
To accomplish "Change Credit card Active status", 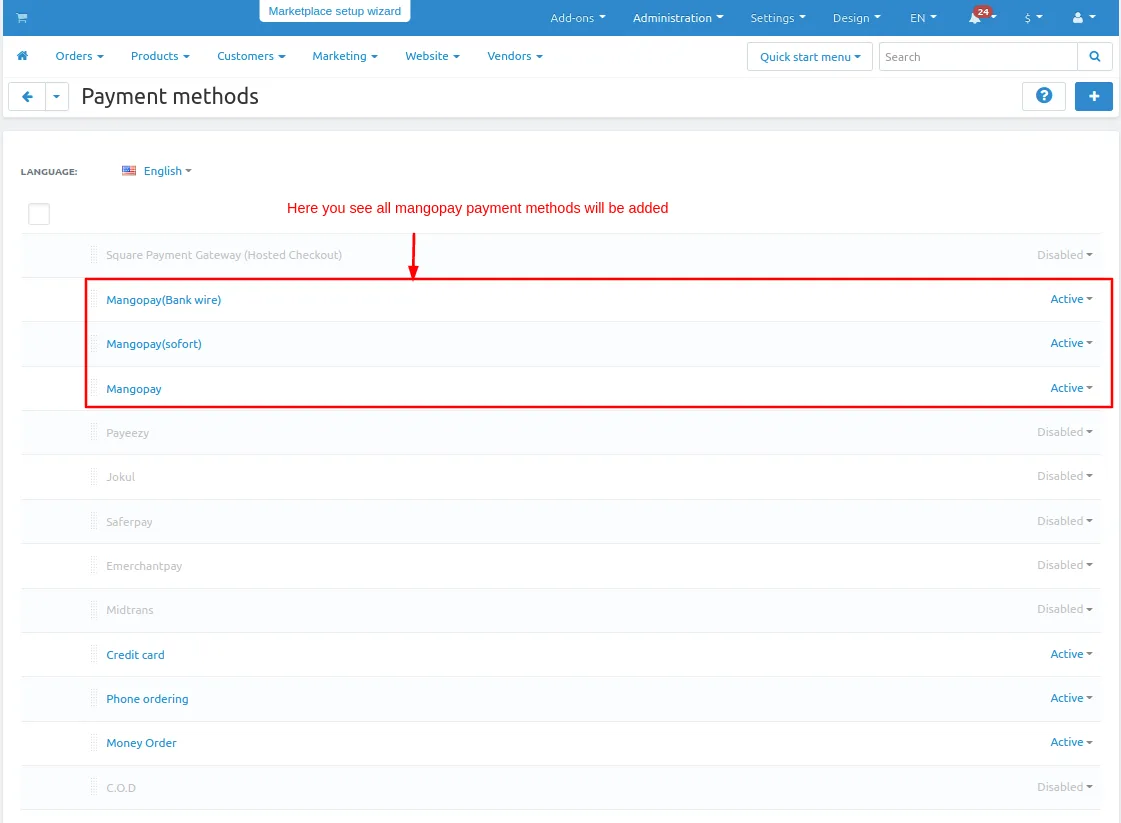I will click(x=1071, y=654).
